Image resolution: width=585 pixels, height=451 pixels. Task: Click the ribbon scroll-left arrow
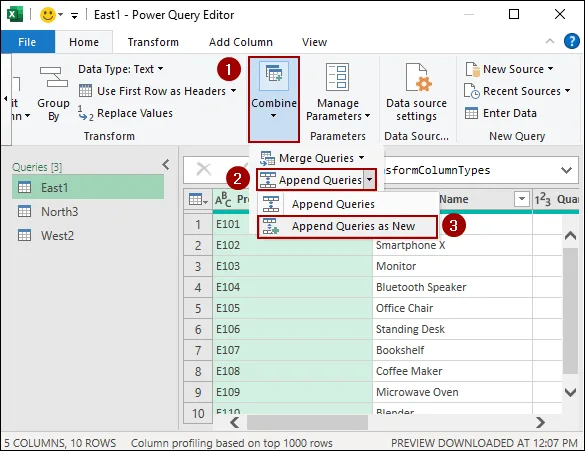coord(6,98)
